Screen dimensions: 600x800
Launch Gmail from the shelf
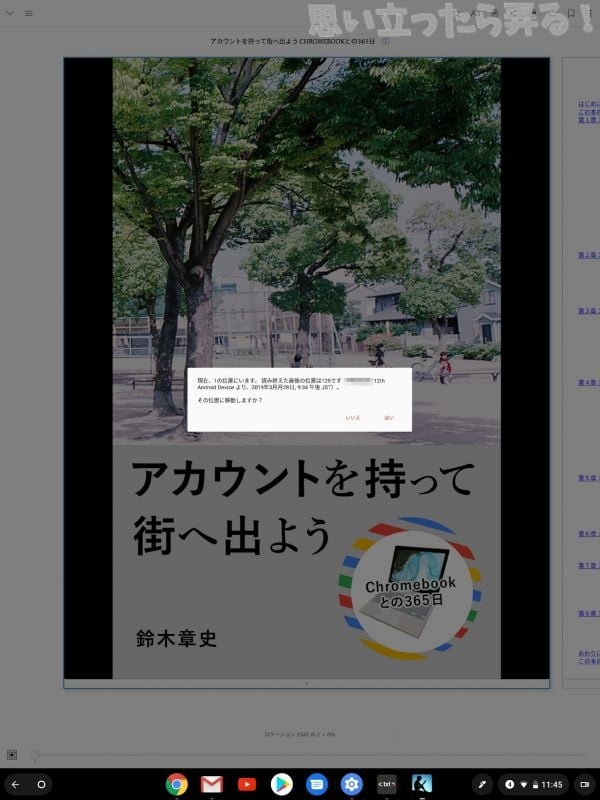[212, 785]
